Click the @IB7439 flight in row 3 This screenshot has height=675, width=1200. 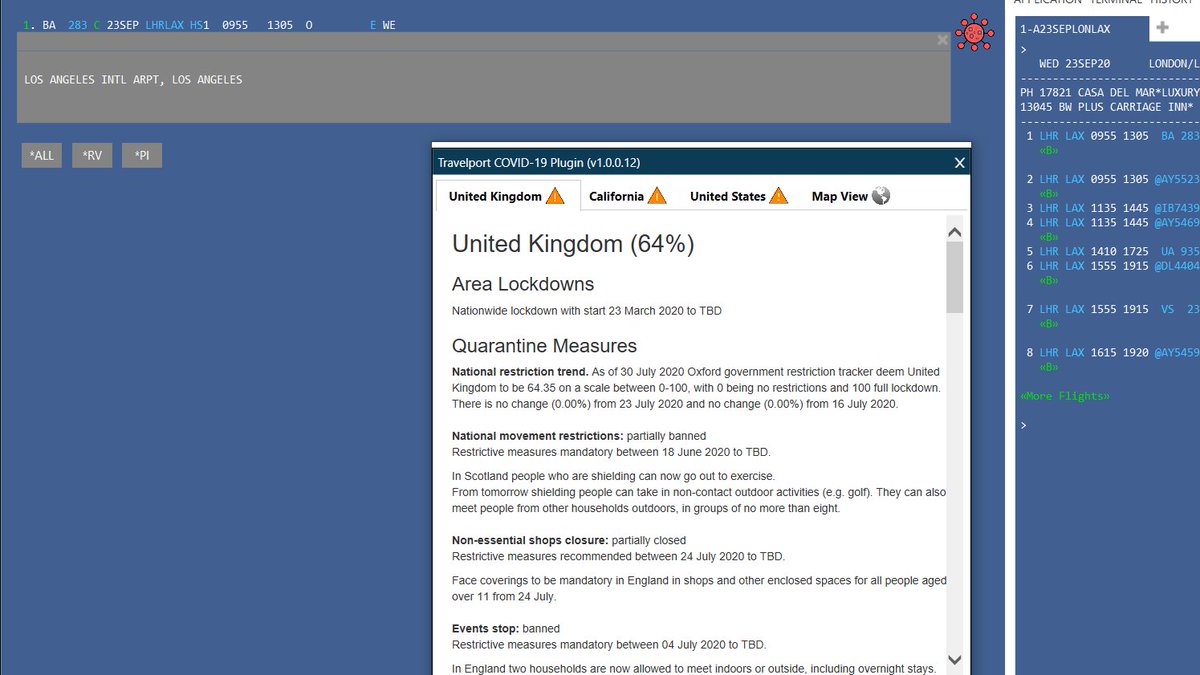point(1177,208)
